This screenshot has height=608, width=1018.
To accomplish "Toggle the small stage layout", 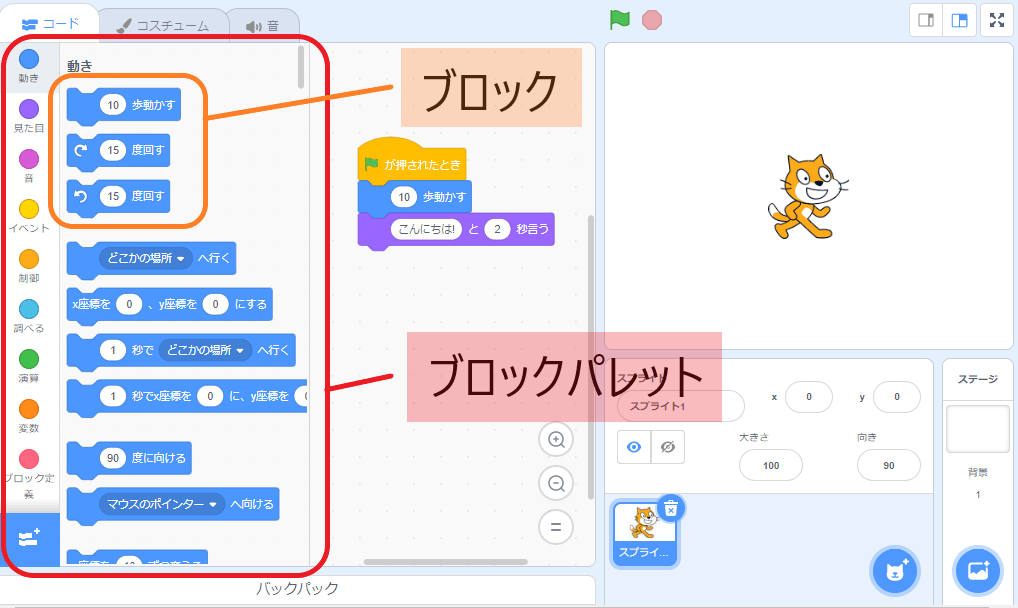I will (926, 20).
